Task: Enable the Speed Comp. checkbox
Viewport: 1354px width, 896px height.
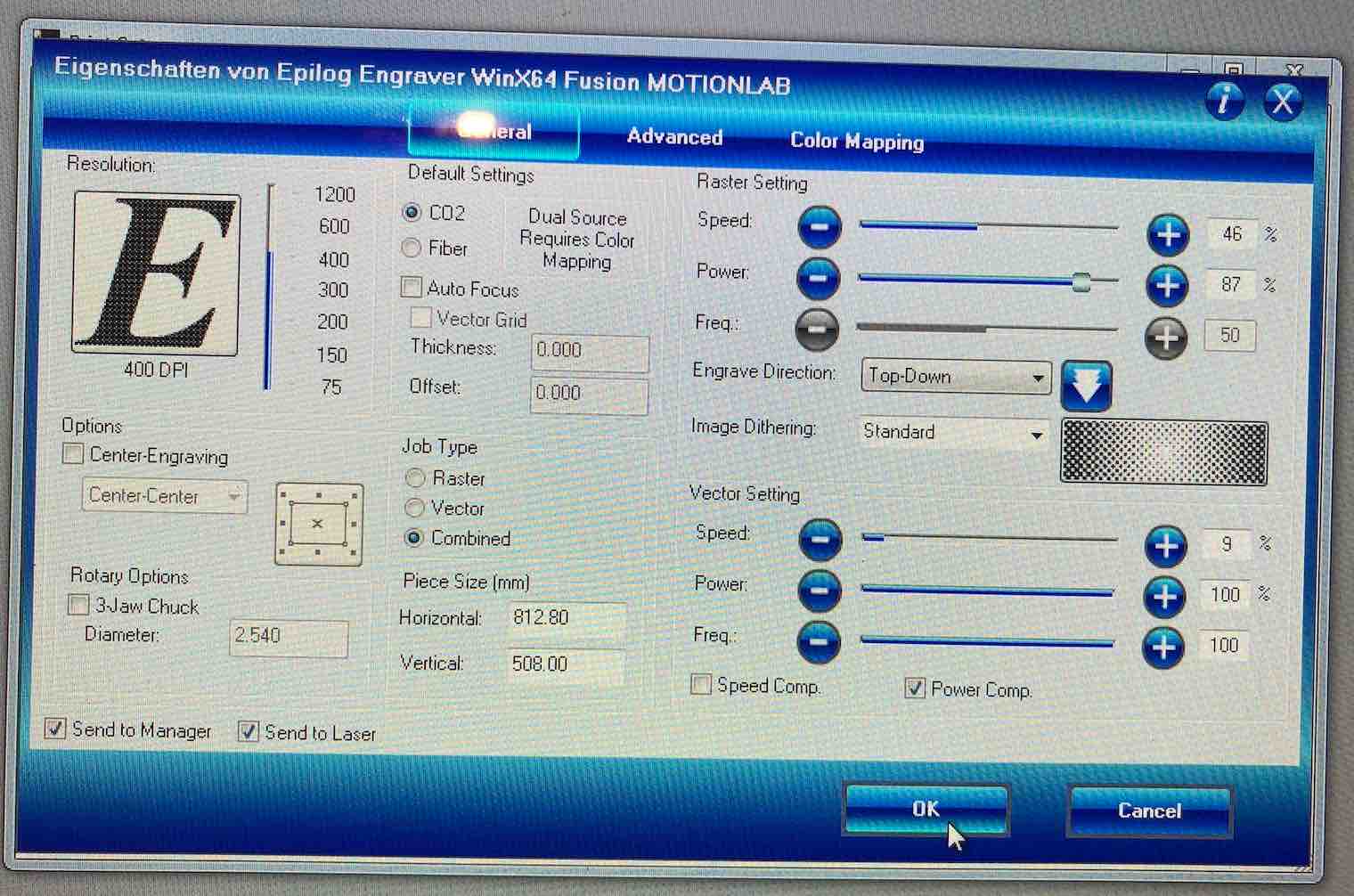Action: coord(702,684)
